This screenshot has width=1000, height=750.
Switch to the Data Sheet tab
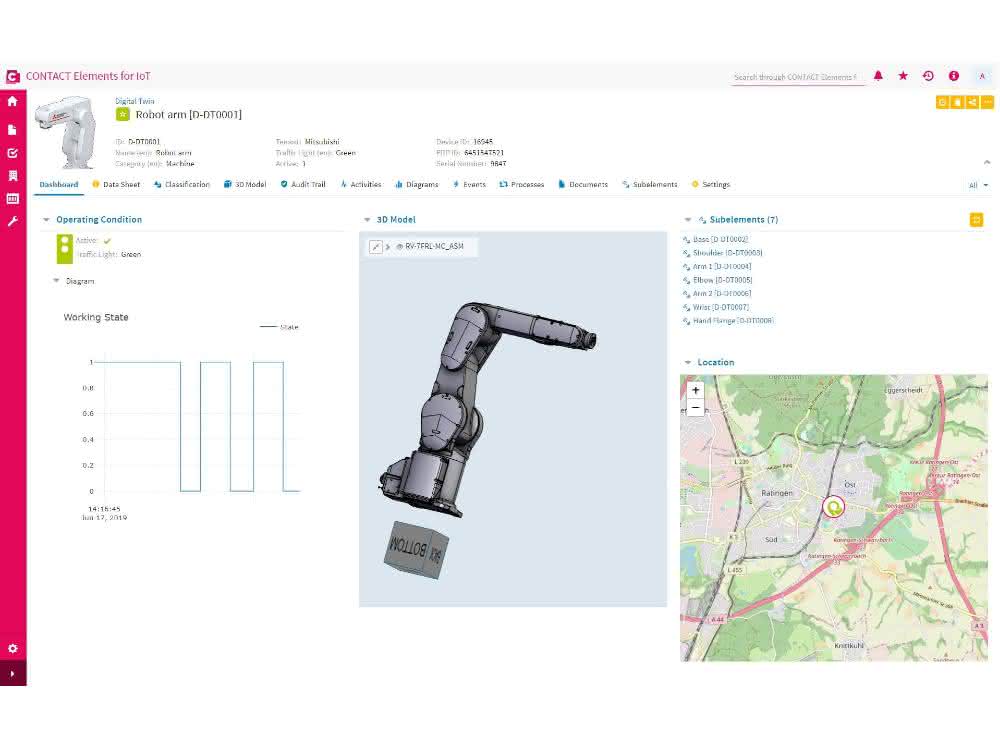(116, 184)
